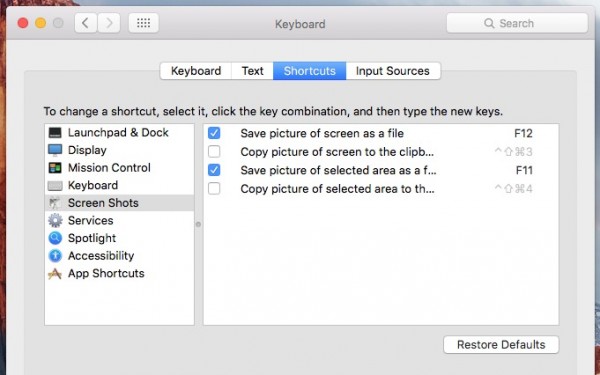
Task: Select "Copy picture of screen to the clipb..." row
Action: click(381, 152)
